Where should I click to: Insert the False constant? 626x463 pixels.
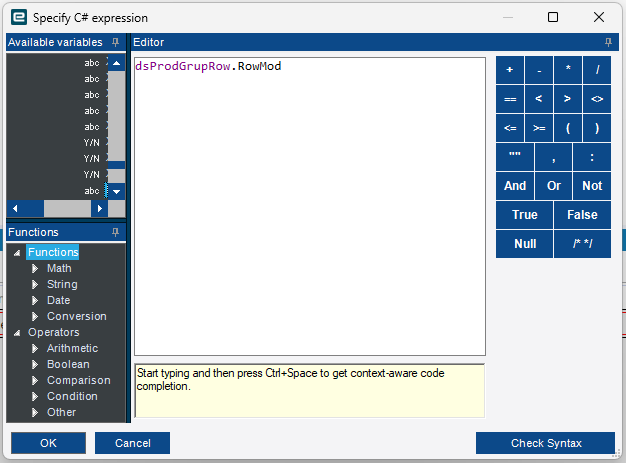pyautogui.click(x=582, y=215)
